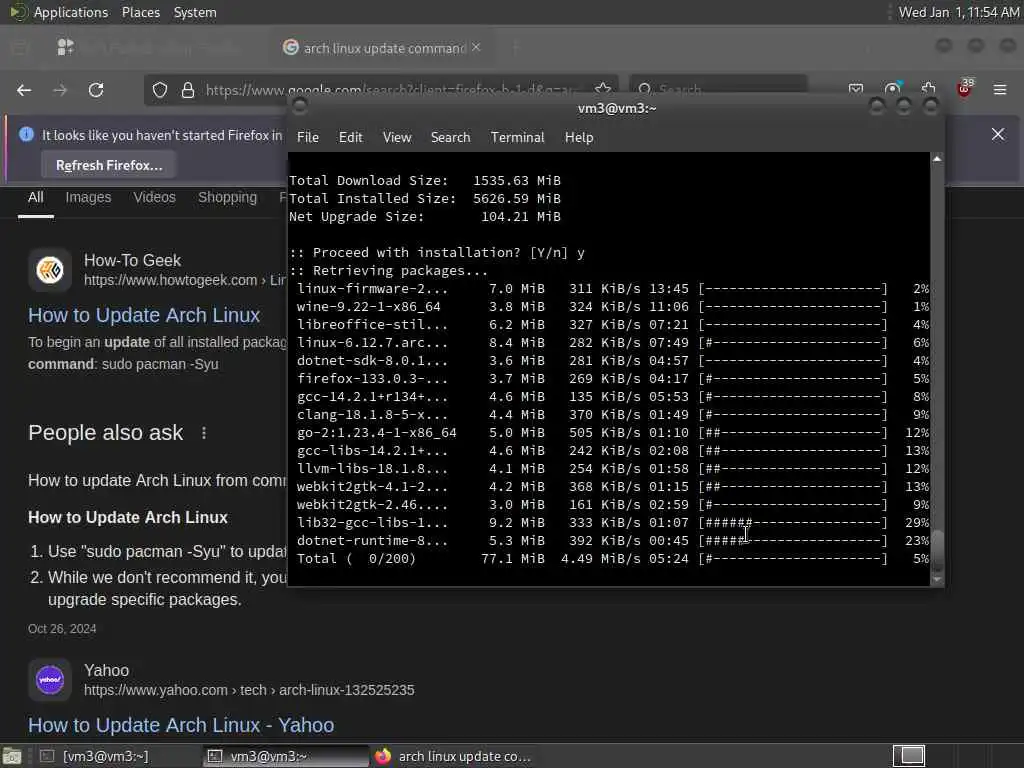Click the workspace switcher in the panel

(x=909, y=756)
